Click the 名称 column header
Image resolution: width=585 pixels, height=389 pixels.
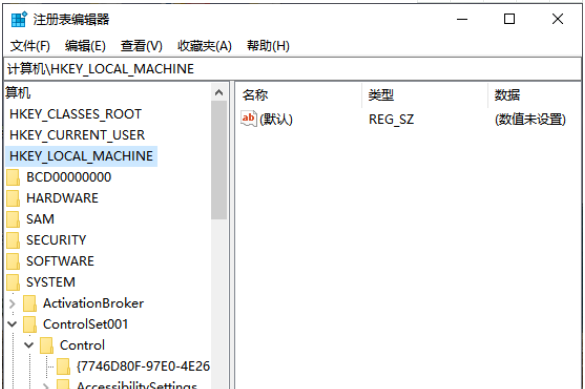point(298,95)
